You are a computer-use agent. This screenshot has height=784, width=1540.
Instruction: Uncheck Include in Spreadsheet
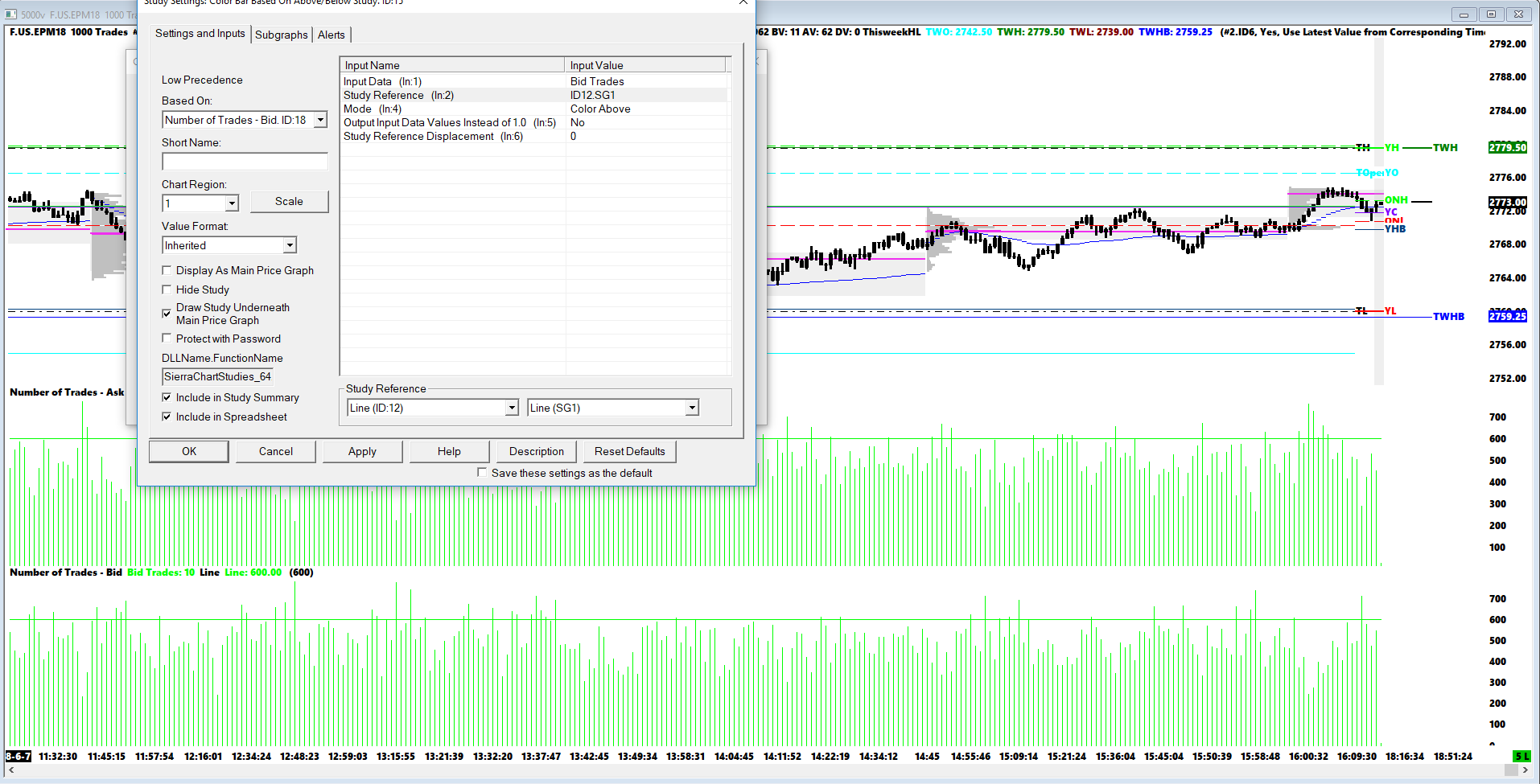(167, 417)
